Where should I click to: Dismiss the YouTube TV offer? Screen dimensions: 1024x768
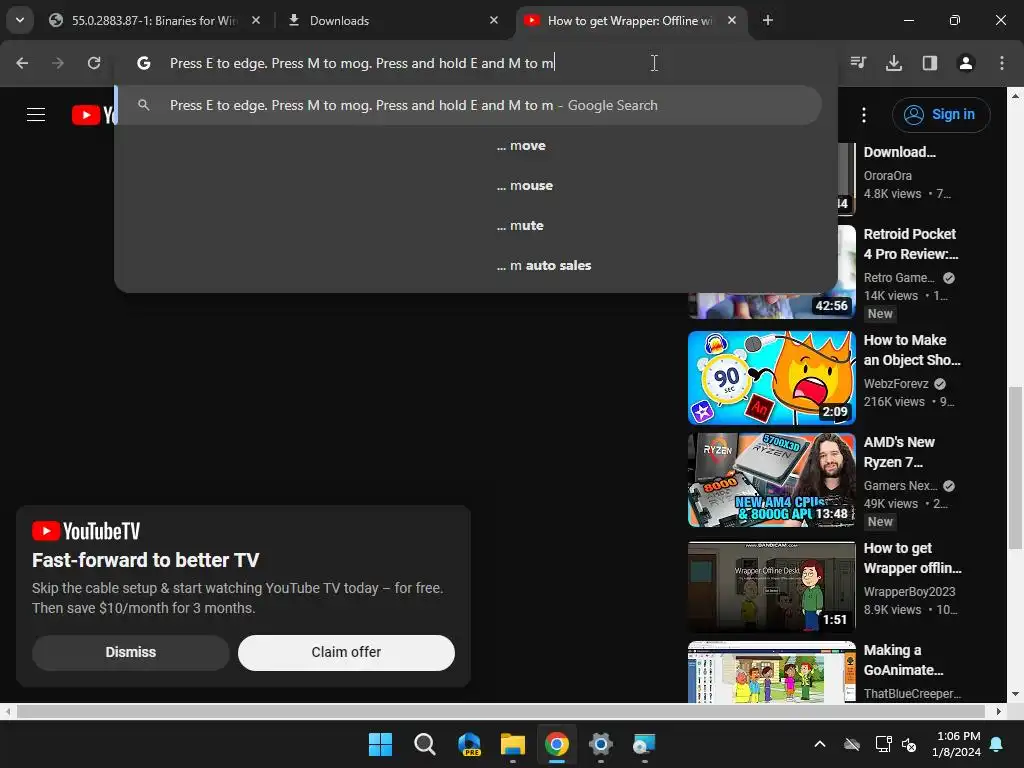131,652
